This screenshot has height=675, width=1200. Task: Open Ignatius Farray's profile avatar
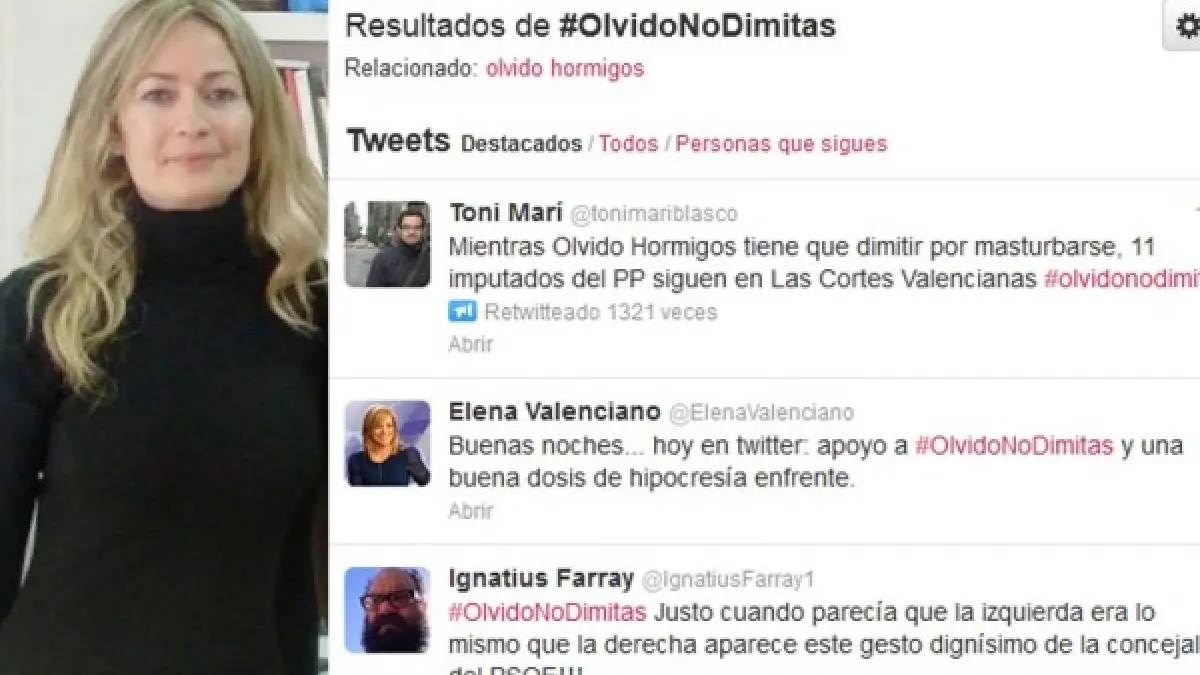tap(387, 609)
